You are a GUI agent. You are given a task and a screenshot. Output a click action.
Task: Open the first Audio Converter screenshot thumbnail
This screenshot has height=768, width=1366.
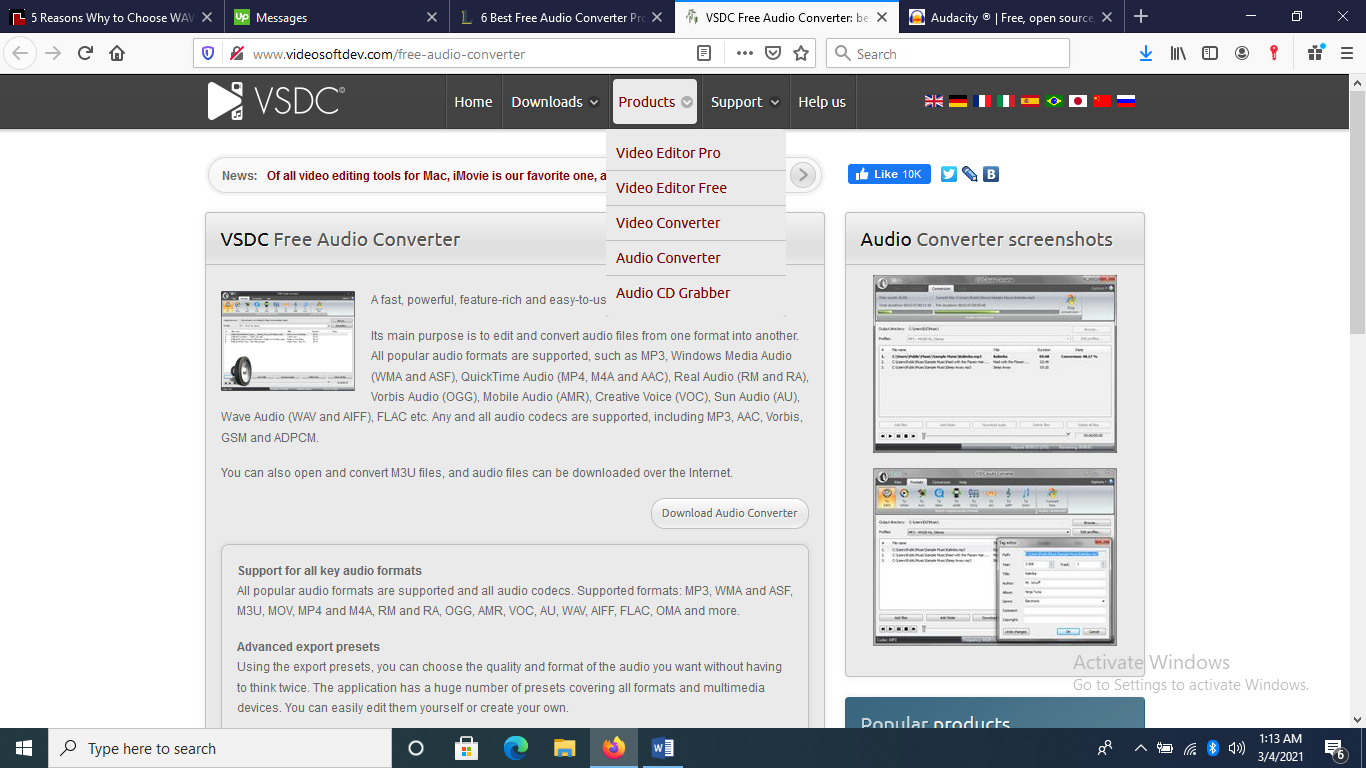pos(994,364)
